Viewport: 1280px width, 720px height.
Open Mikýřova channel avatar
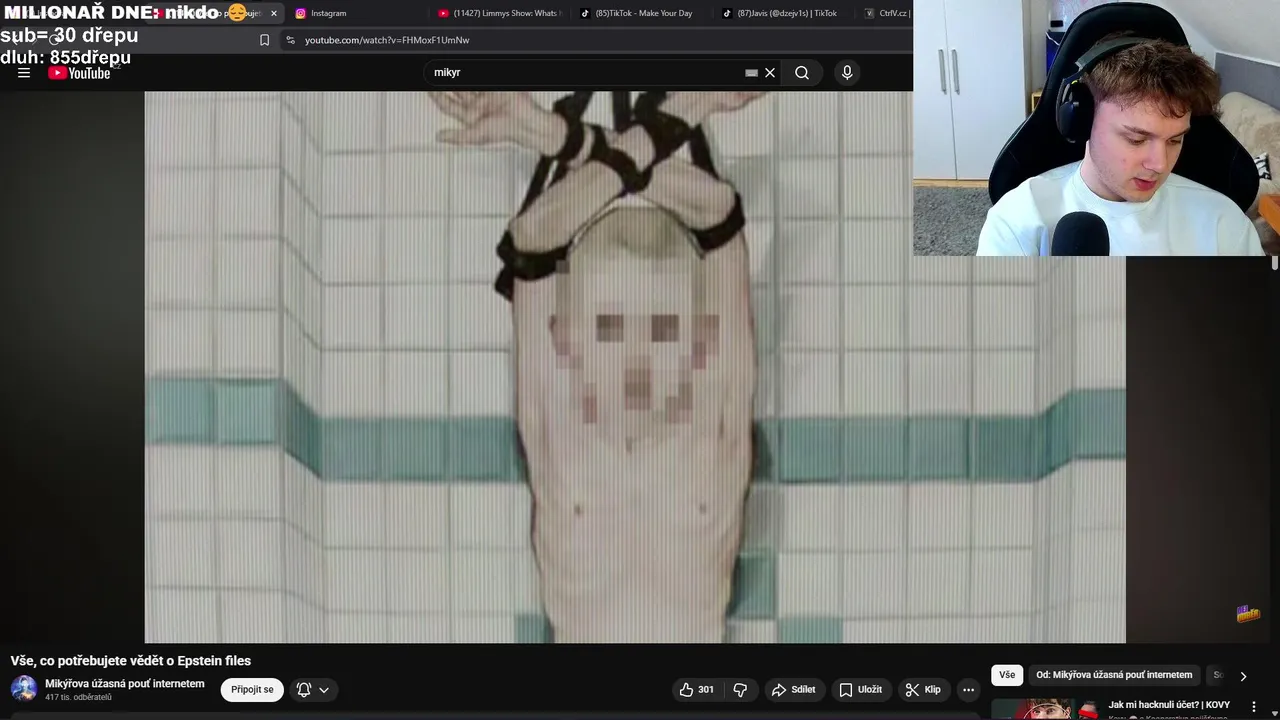pos(24,689)
